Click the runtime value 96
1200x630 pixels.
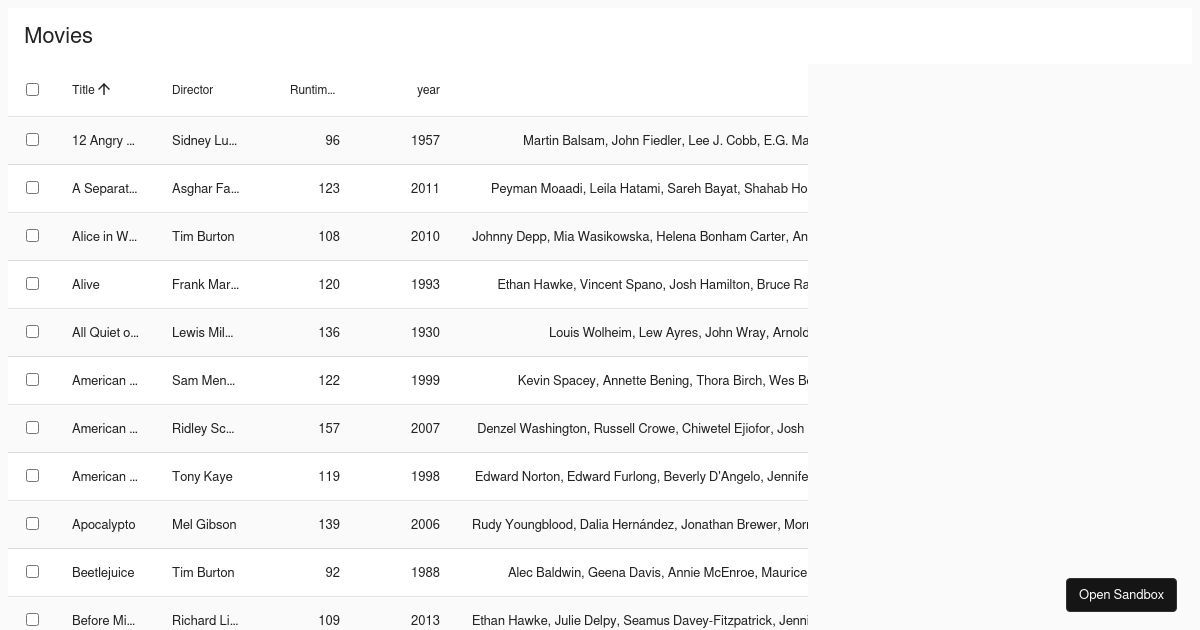(x=332, y=140)
